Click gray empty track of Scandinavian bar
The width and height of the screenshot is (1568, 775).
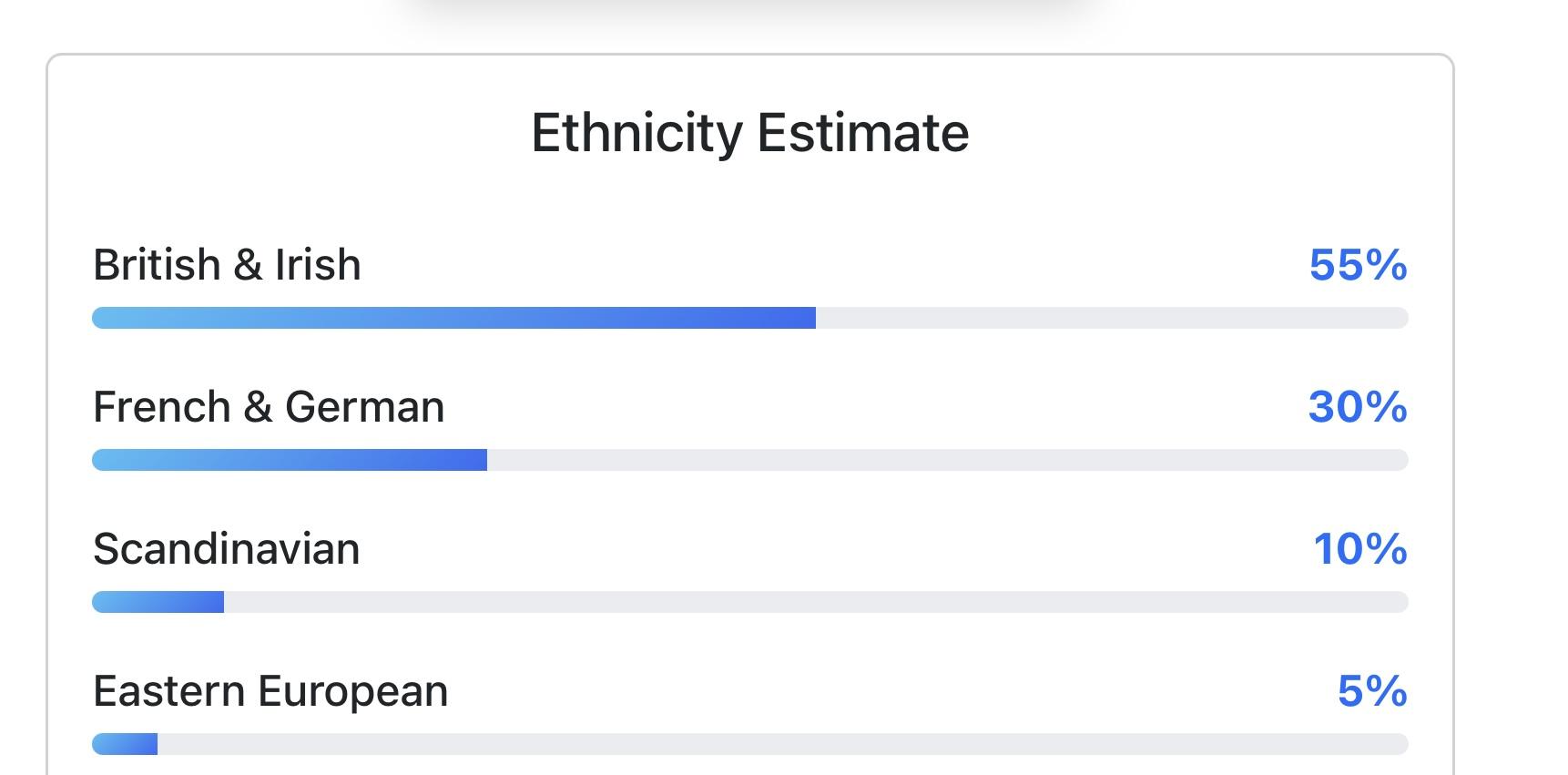pyautogui.click(x=815, y=602)
